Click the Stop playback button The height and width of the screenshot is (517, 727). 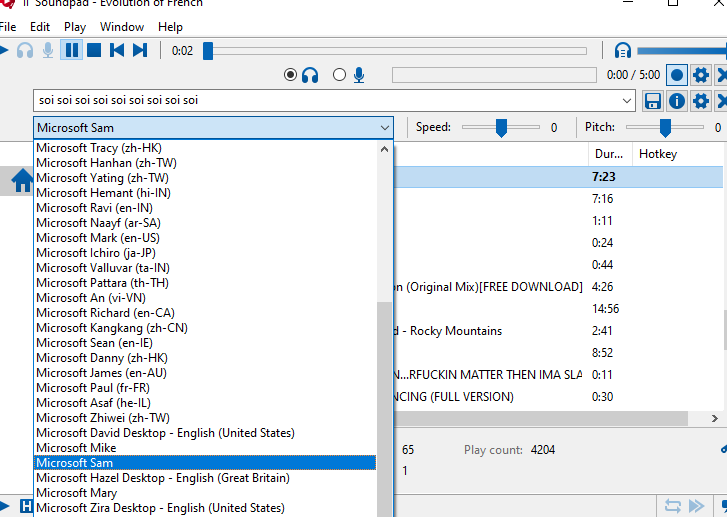(x=94, y=50)
